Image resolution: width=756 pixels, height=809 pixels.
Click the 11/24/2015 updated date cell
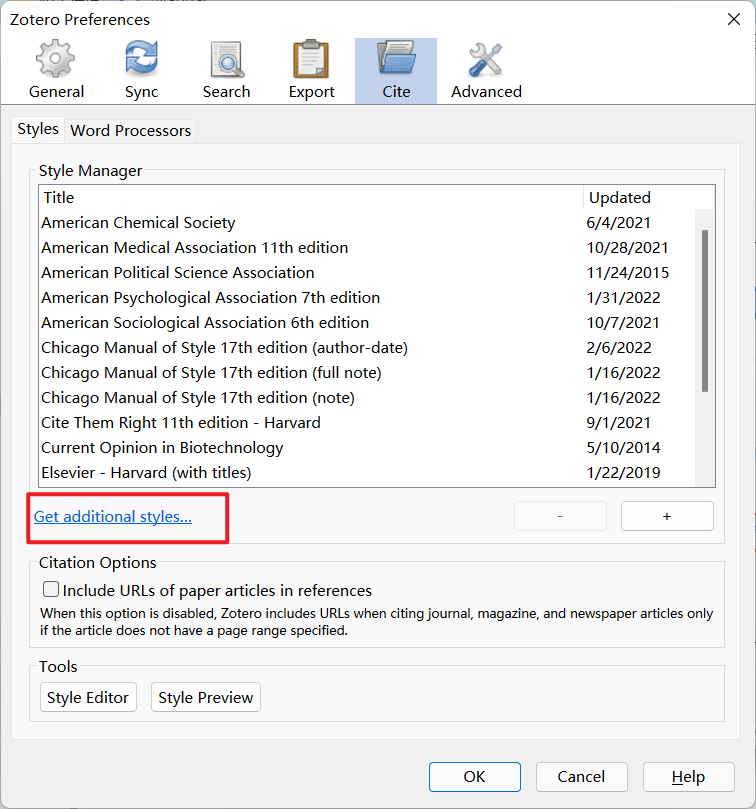click(x=628, y=272)
